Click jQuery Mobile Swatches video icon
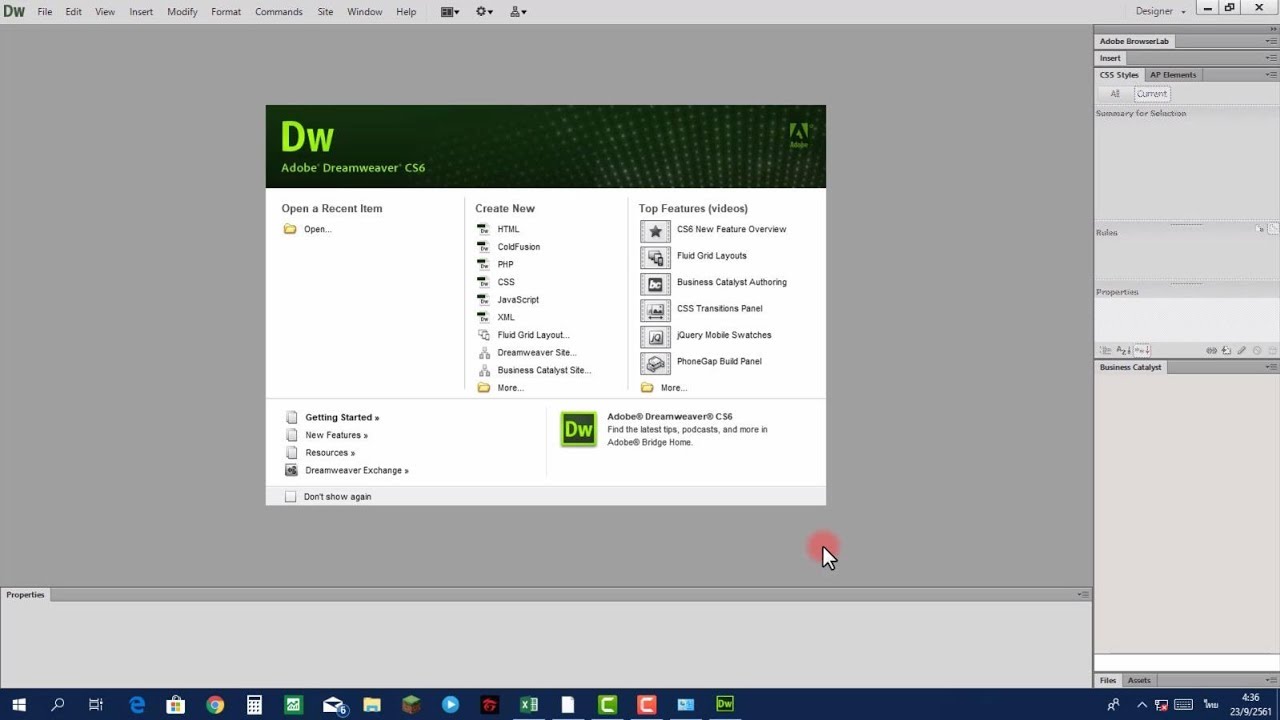The width and height of the screenshot is (1280, 720). (655, 336)
